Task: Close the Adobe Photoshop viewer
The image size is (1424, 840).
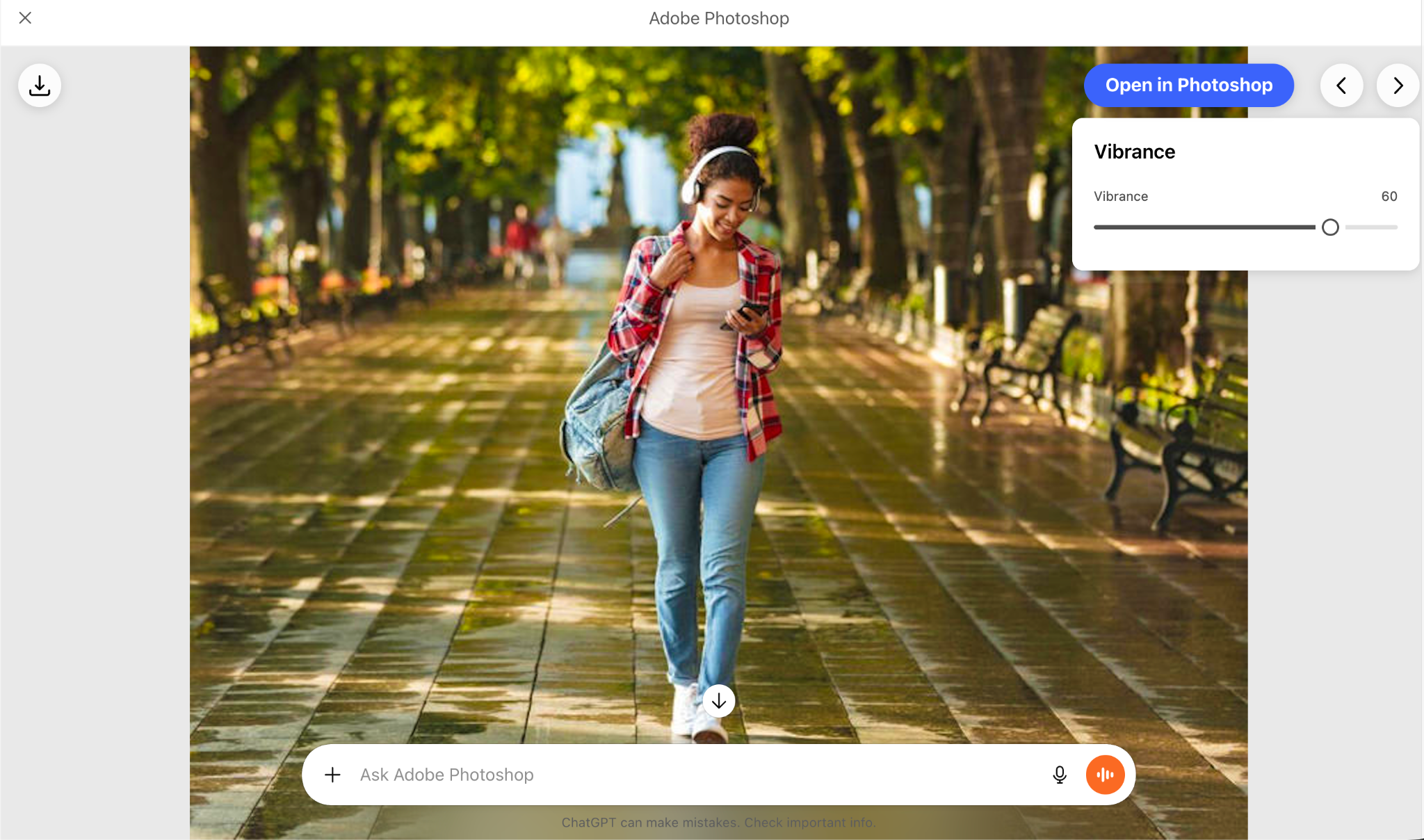Action: 25,18
